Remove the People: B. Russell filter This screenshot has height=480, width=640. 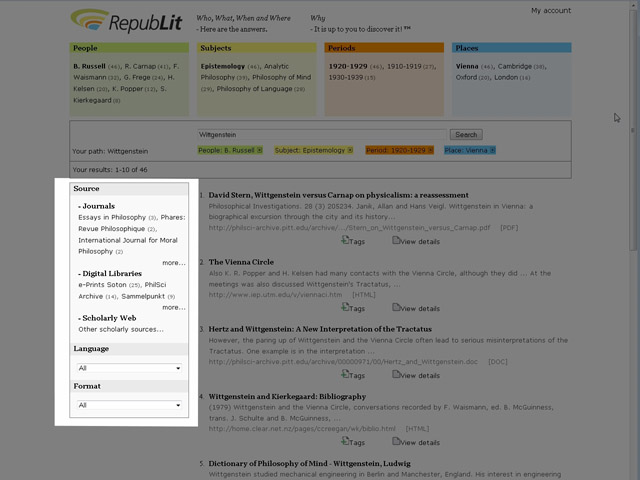point(259,150)
